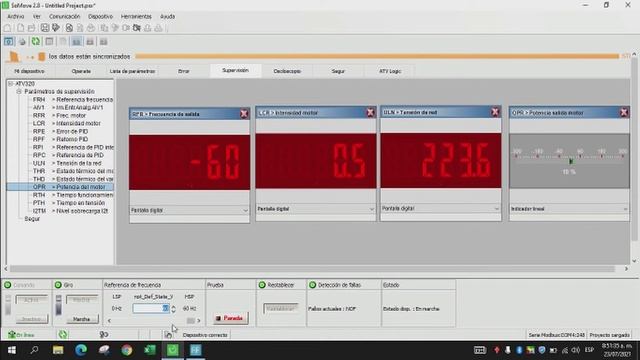Select FRH Referencia frecuencia tree item
This screenshot has height=360, width=640.
(73, 100)
